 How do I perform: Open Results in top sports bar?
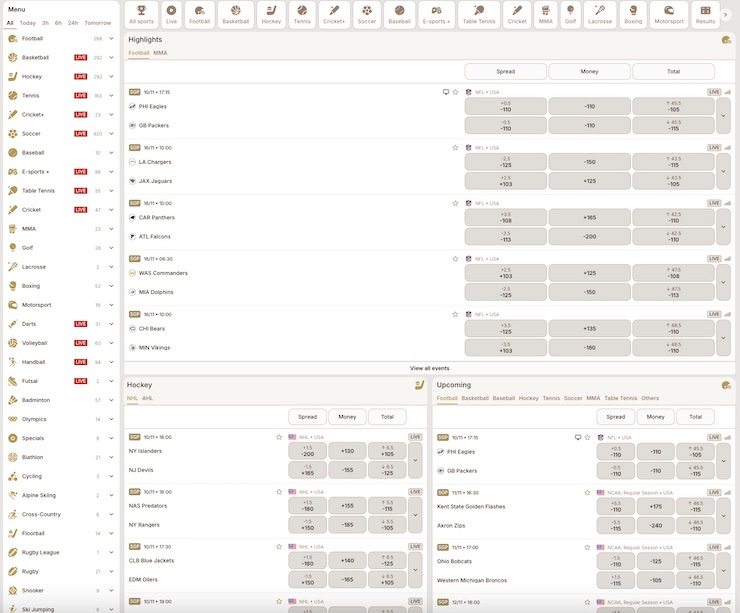coord(705,15)
